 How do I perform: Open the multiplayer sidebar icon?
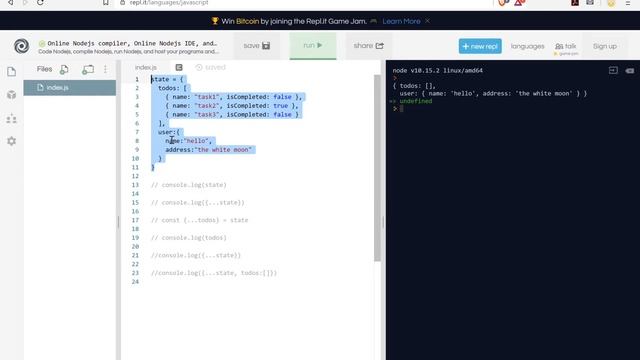pos(11,118)
